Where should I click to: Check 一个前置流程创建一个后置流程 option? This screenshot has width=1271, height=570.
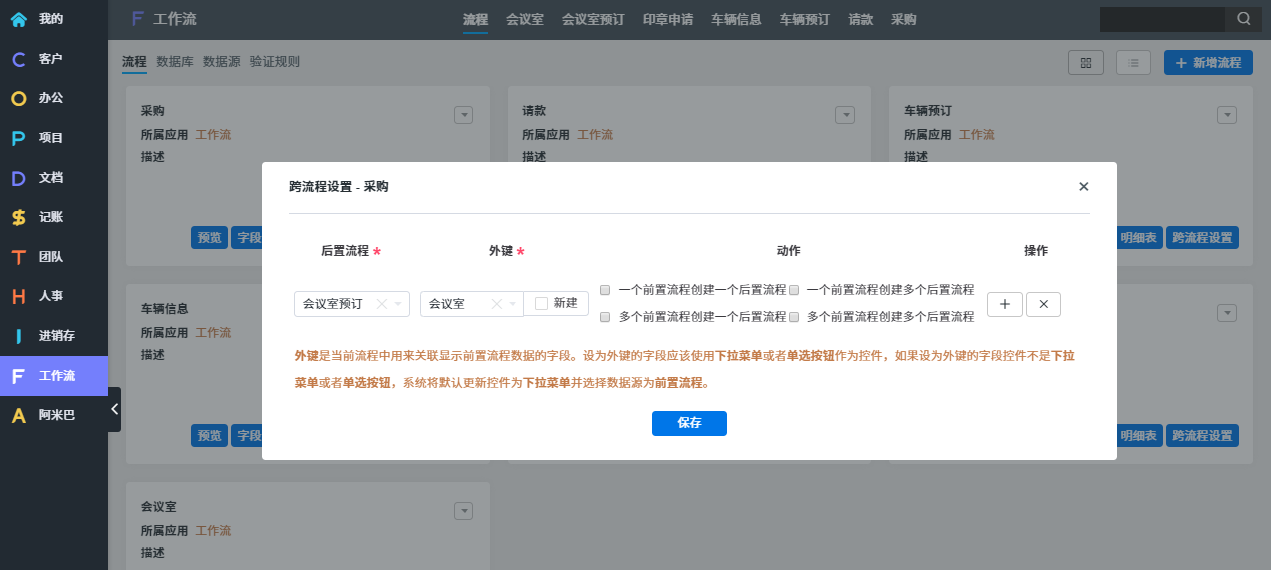605,290
